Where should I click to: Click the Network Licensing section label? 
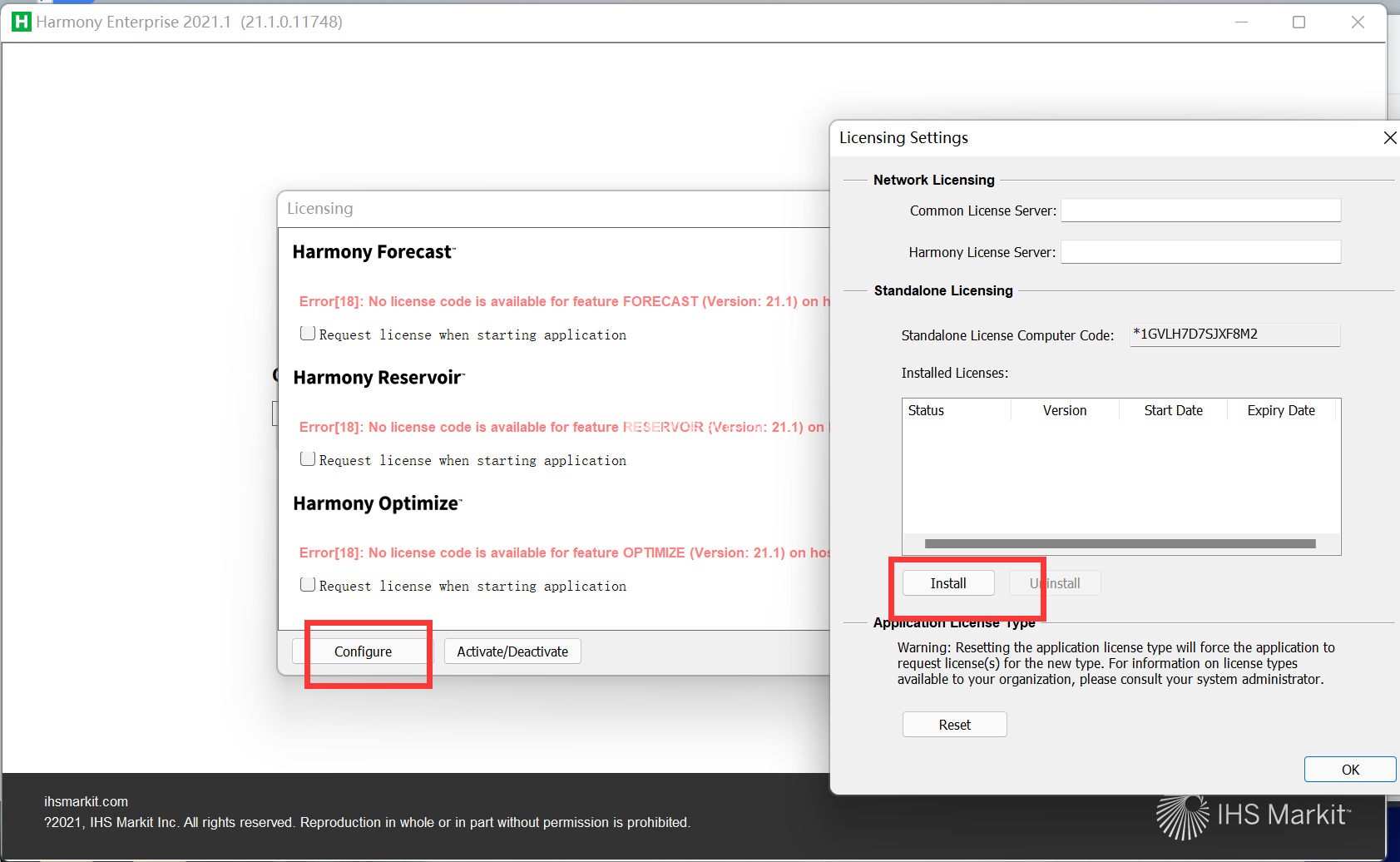click(x=933, y=180)
